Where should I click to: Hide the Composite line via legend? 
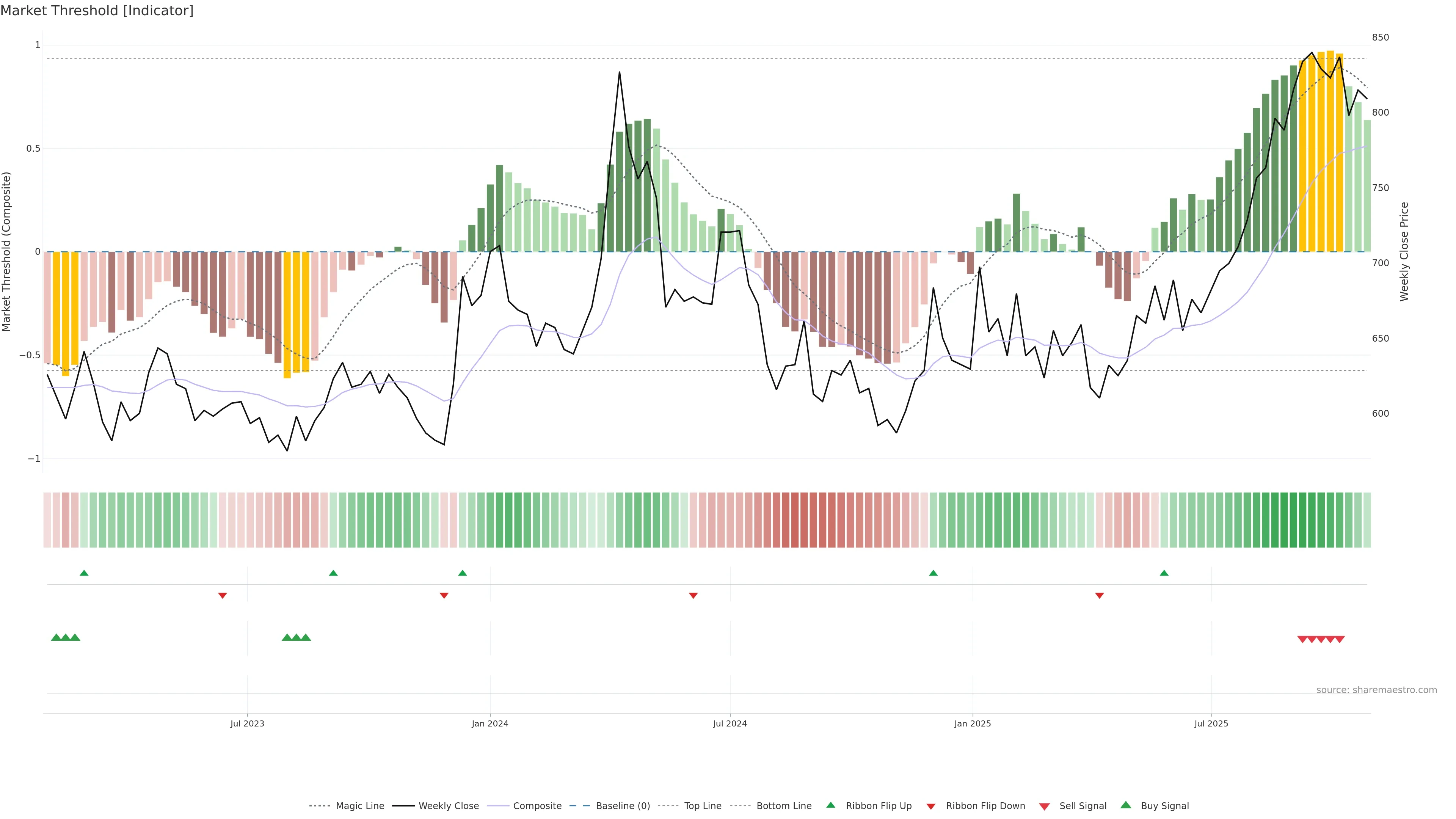pyautogui.click(x=537, y=805)
